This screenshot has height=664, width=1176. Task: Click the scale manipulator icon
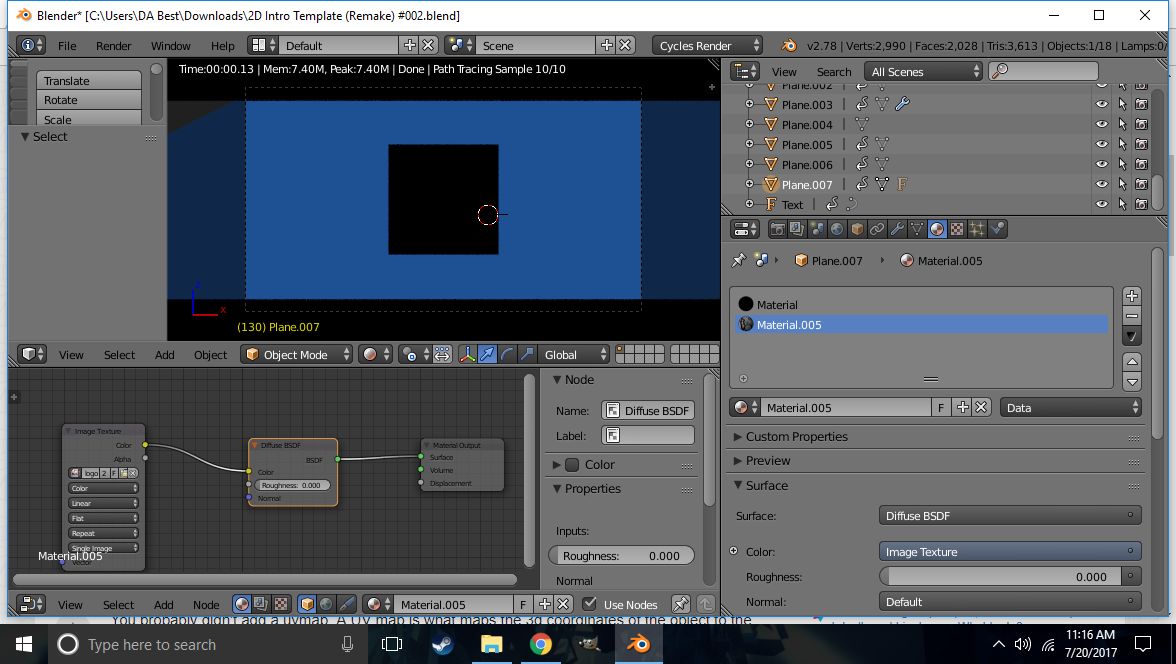[527, 354]
